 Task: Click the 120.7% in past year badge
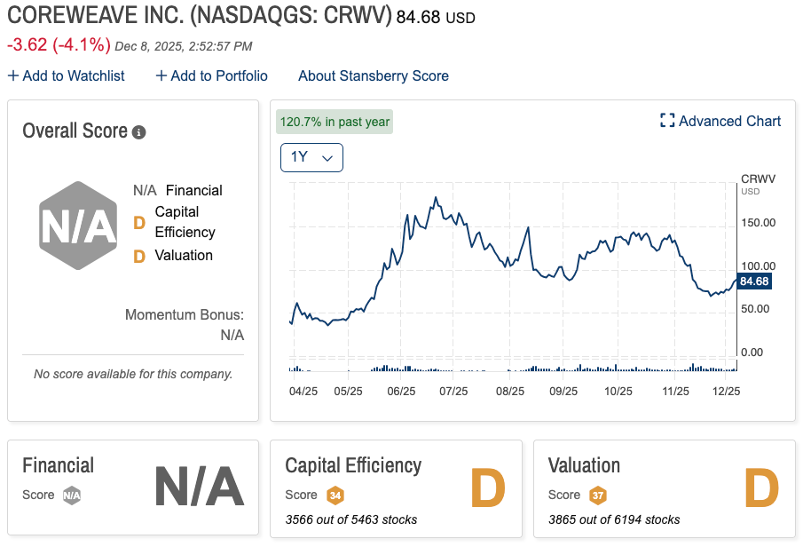click(x=335, y=122)
